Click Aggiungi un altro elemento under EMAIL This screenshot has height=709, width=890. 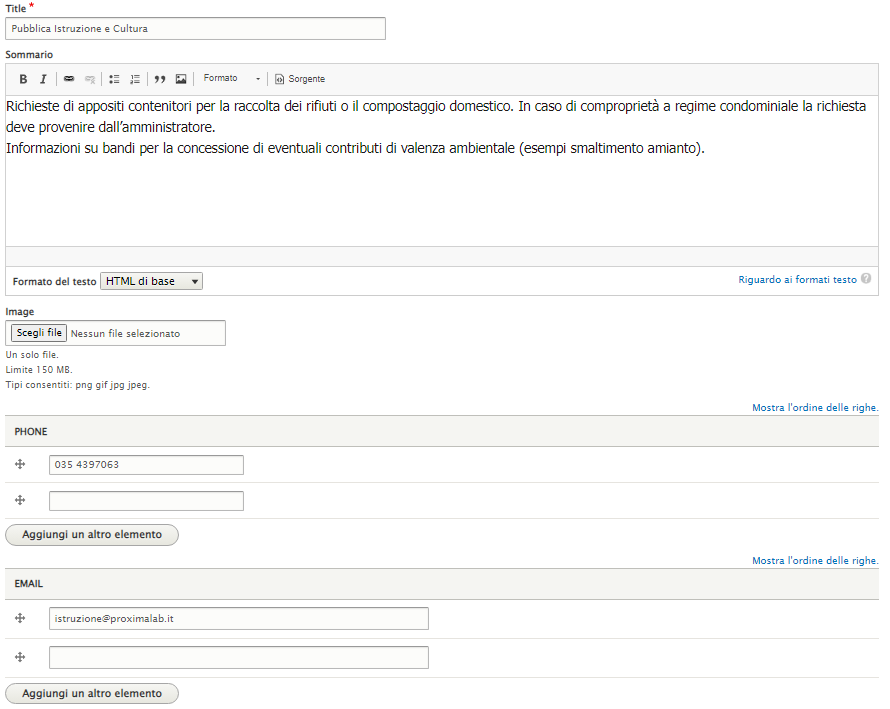pyautogui.click(x=92, y=694)
